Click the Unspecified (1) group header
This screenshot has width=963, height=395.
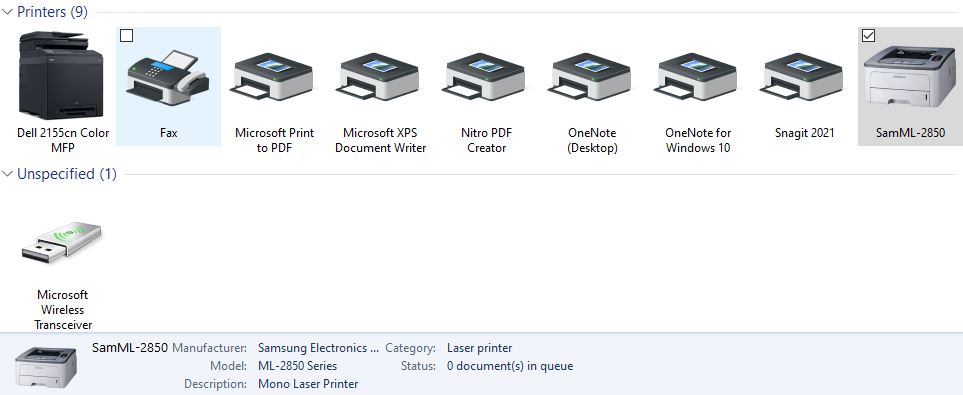tap(66, 174)
